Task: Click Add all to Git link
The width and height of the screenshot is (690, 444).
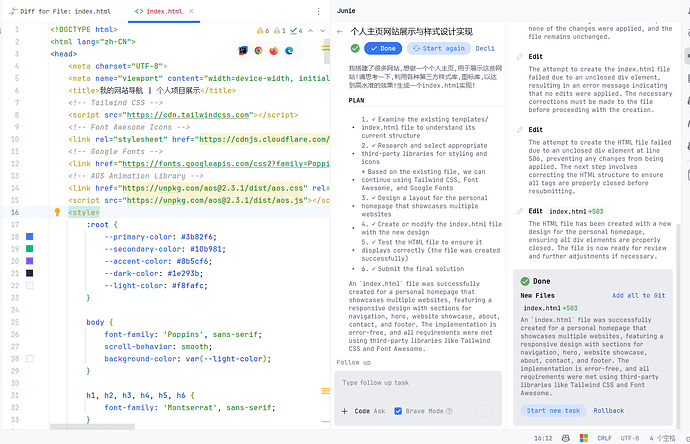Action: [639, 295]
